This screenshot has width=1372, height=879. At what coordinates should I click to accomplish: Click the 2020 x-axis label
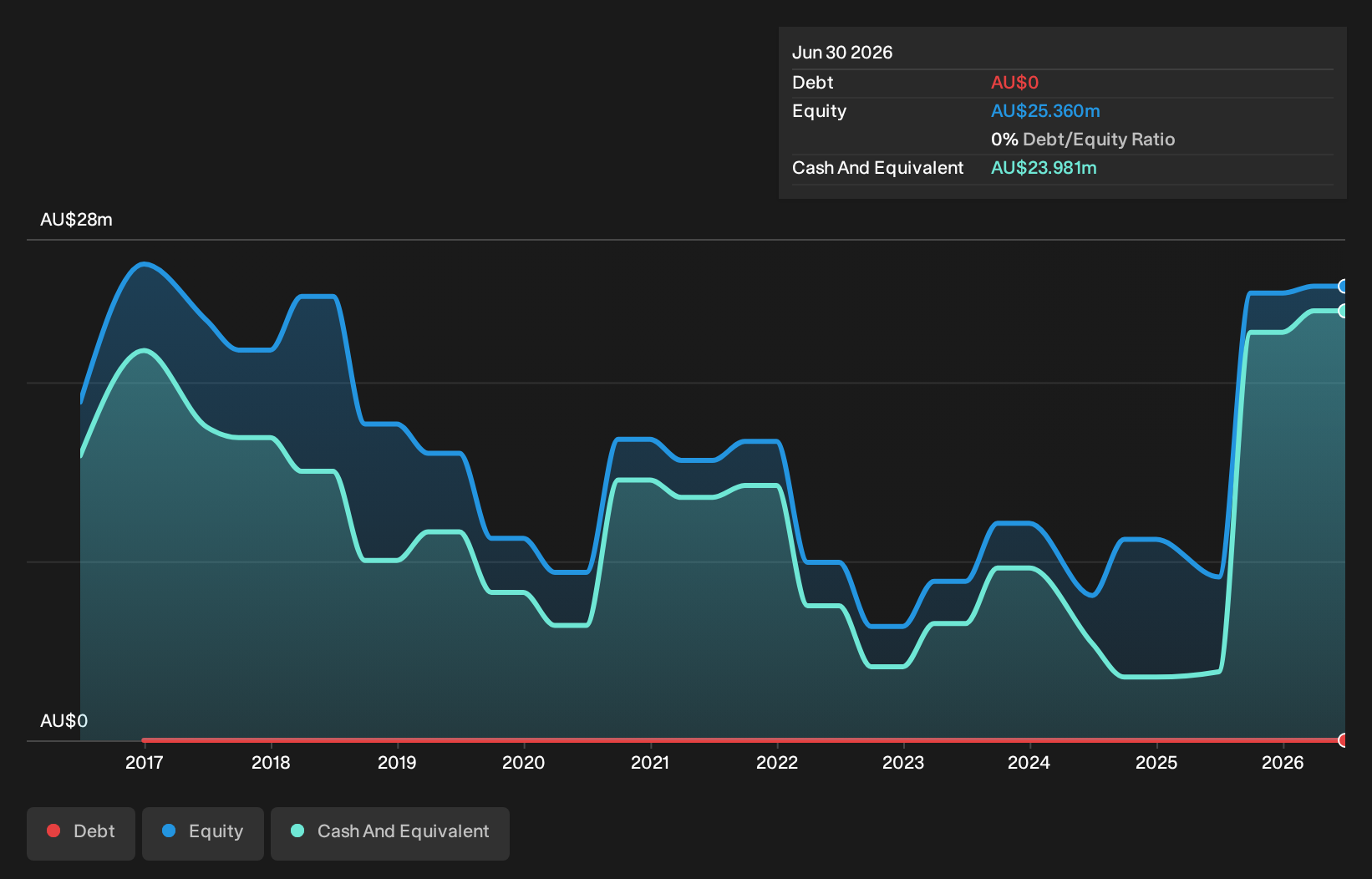click(524, 762)
